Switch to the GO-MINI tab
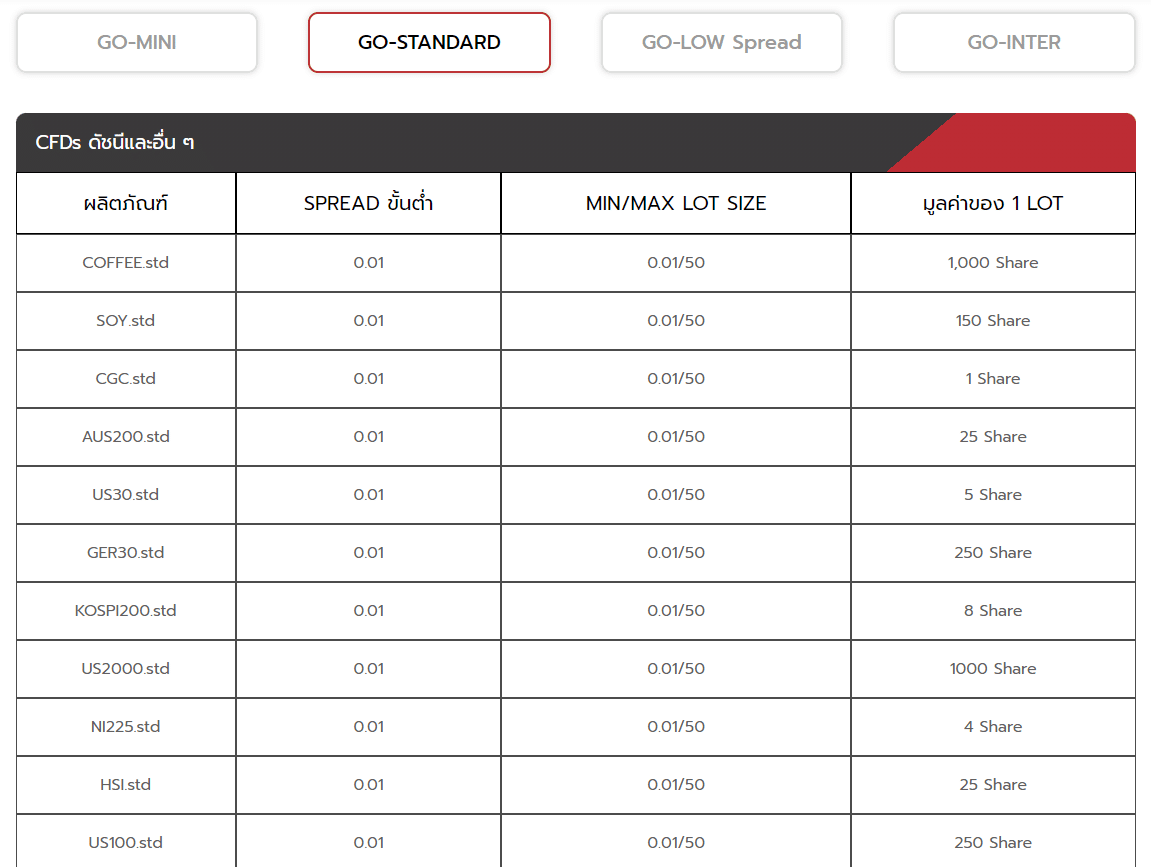The width and height of the screenshot is (1151, 867). pyautogui.click(x=137, y=42)
